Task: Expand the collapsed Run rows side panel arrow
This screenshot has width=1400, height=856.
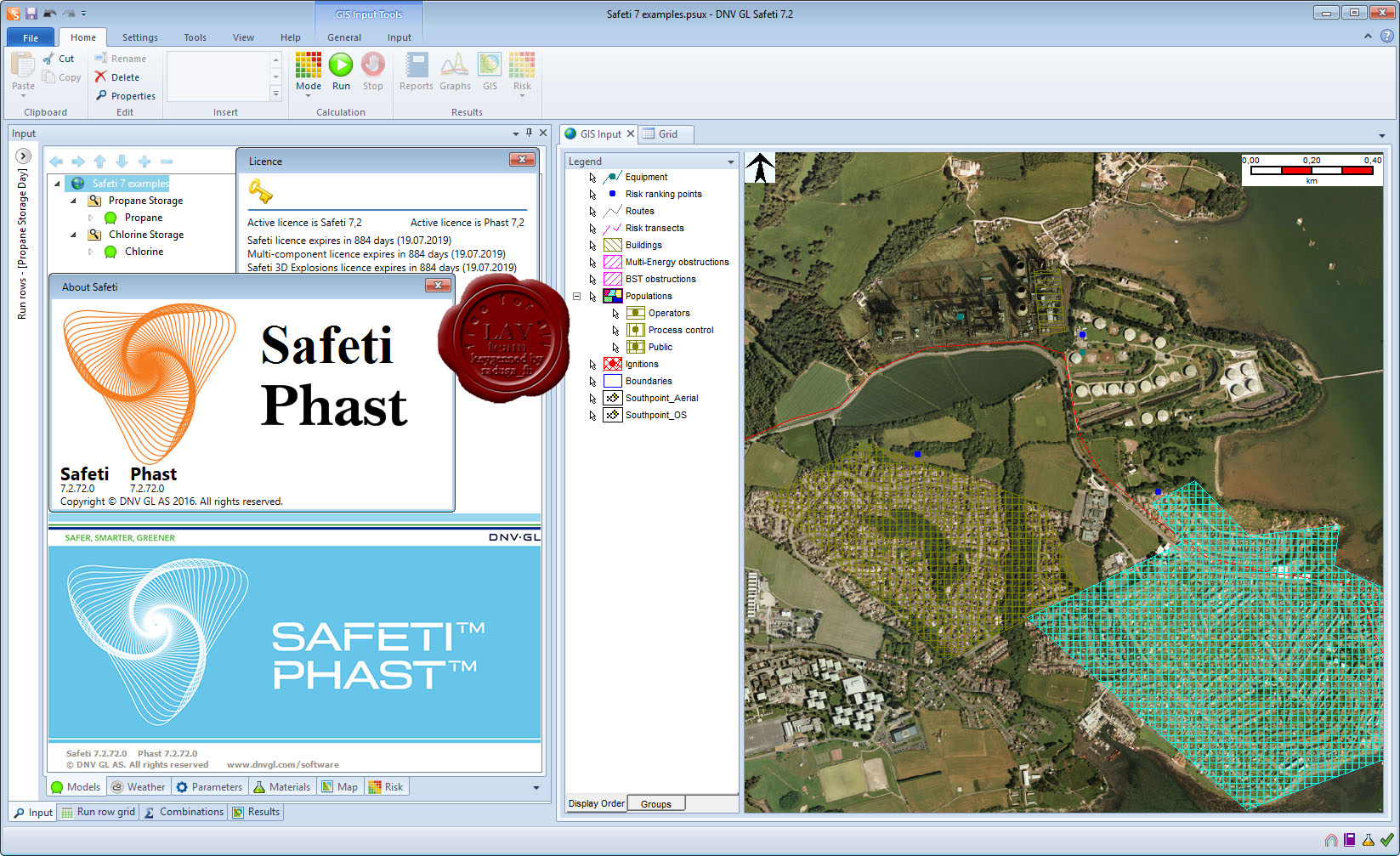Action: (x=23, y=156)
